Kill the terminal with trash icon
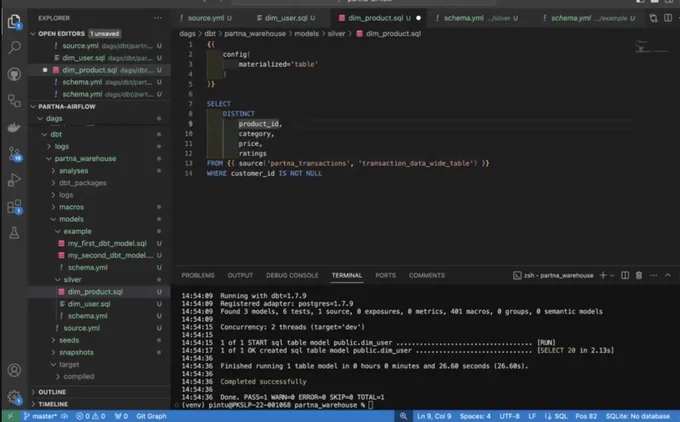 pos(639,275)
